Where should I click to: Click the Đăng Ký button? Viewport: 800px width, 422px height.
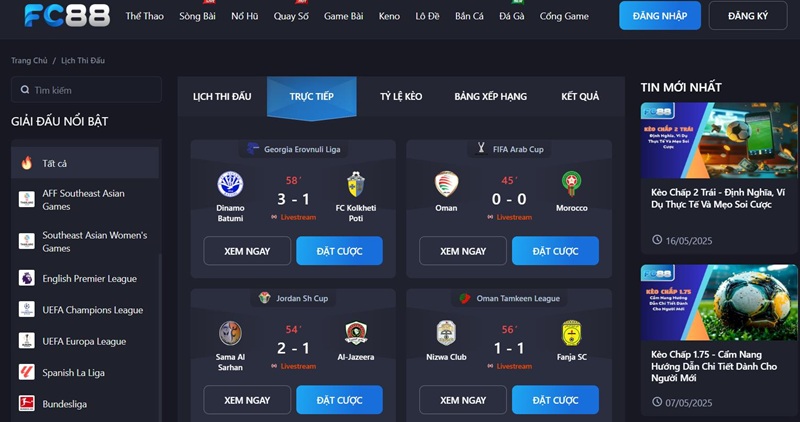coord(748,16)
